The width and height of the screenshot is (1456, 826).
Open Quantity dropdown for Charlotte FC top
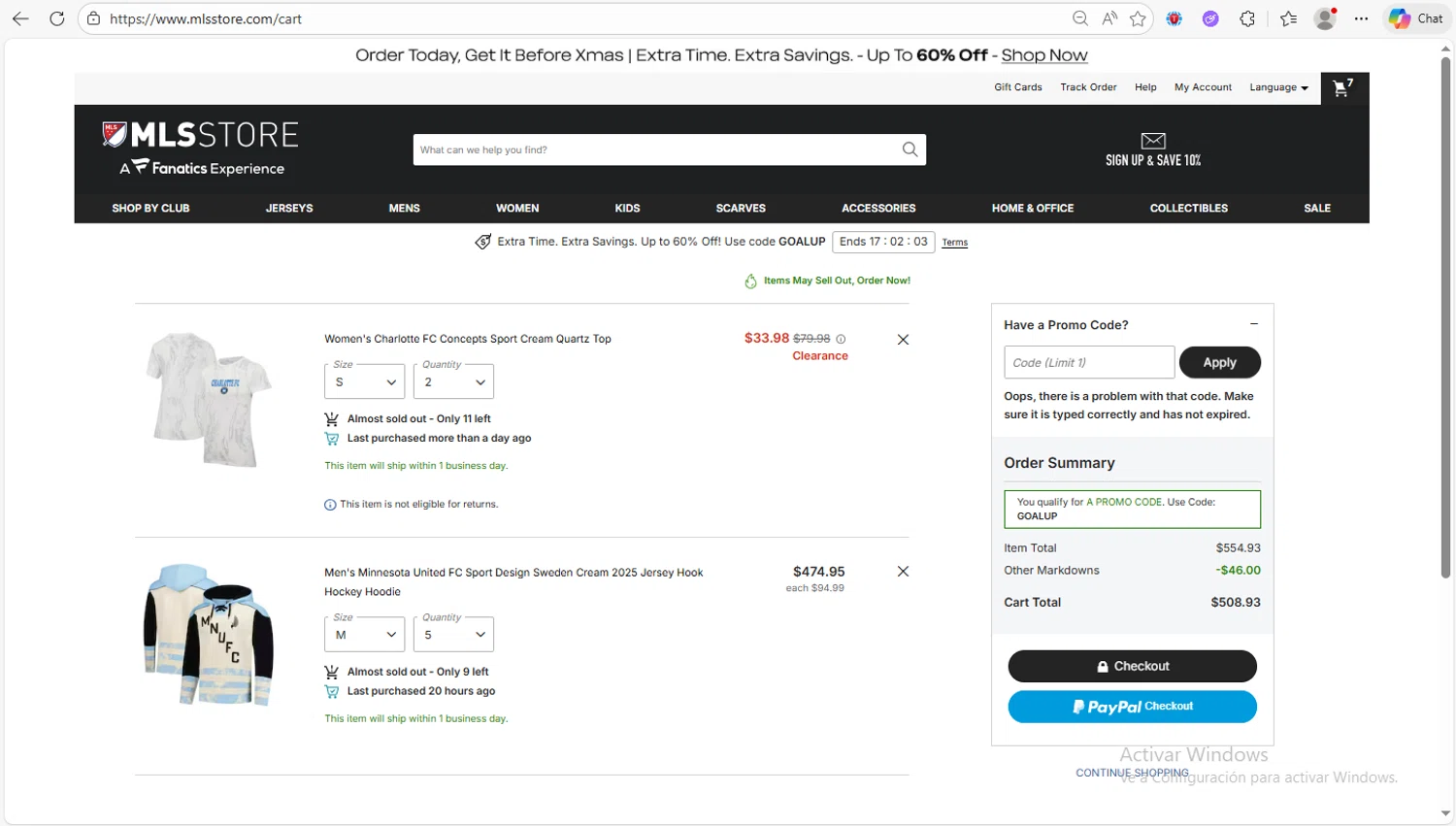click(453, 381)
